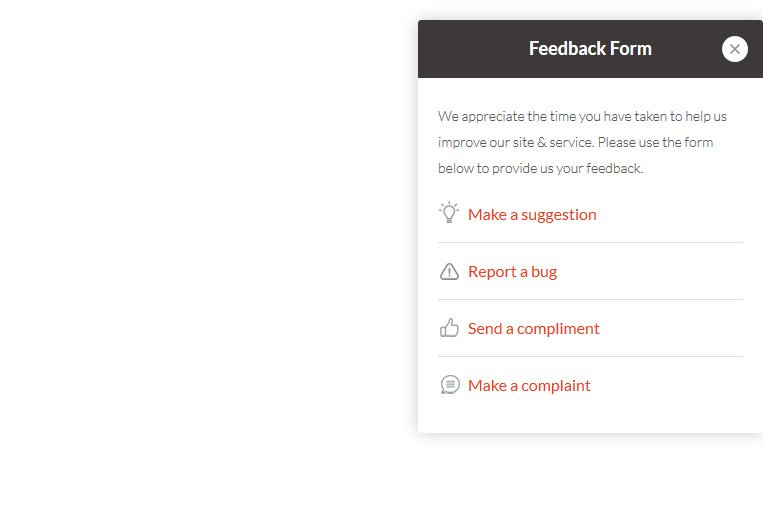Choose Send a compliment option
Viewport: 763px width, 529px height.
pos(533,328)
